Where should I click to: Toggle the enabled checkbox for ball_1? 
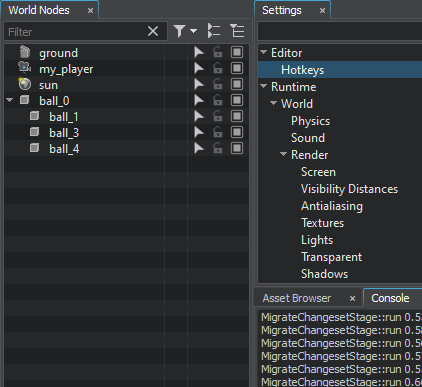237,116
